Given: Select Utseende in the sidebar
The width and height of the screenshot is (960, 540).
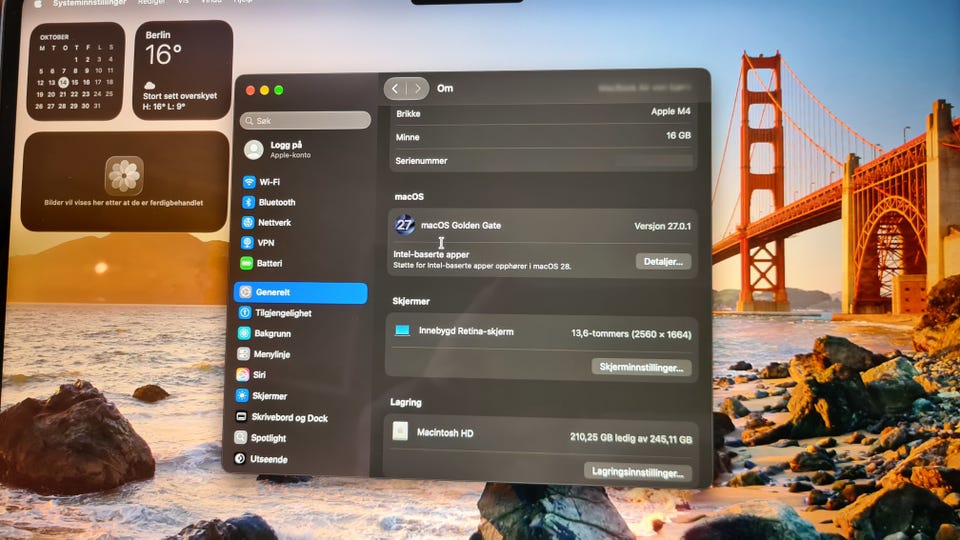Looking at the screenshot, I should click(x=261, y=459).
